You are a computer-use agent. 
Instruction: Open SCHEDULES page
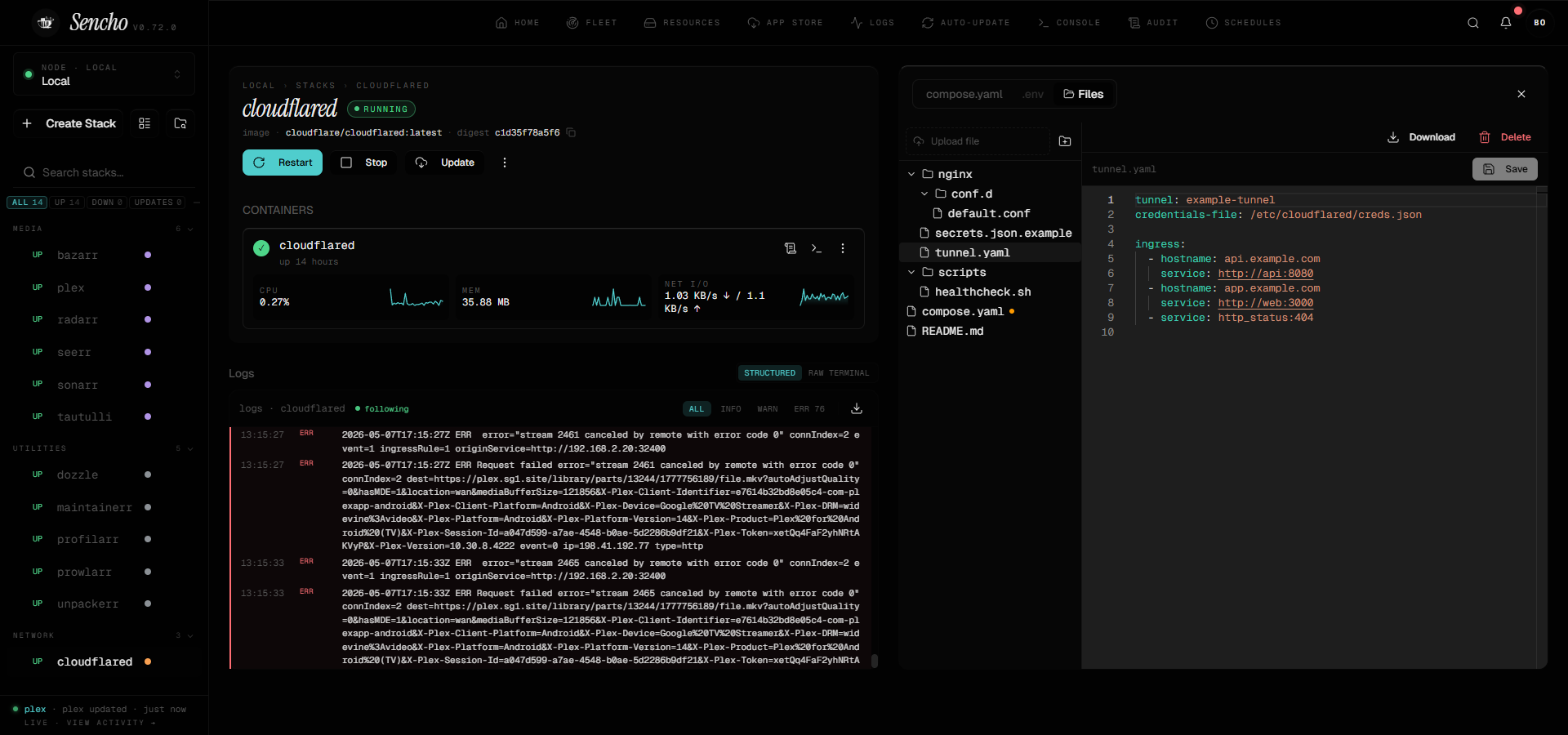(x=1244, y=23)
